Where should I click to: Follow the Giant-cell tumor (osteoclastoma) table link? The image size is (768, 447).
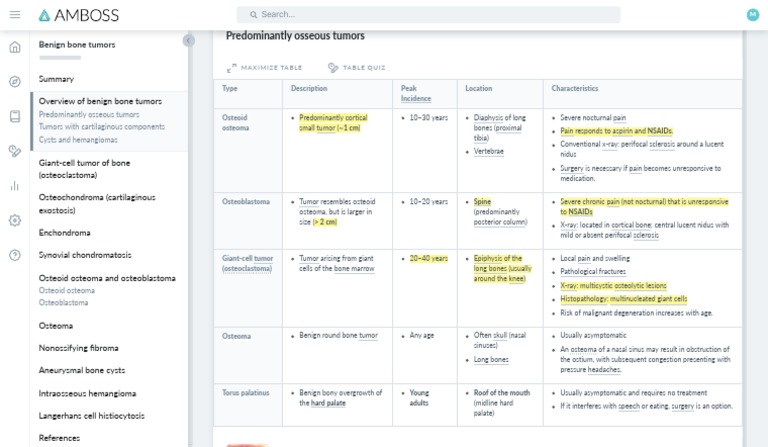point(247,263)
